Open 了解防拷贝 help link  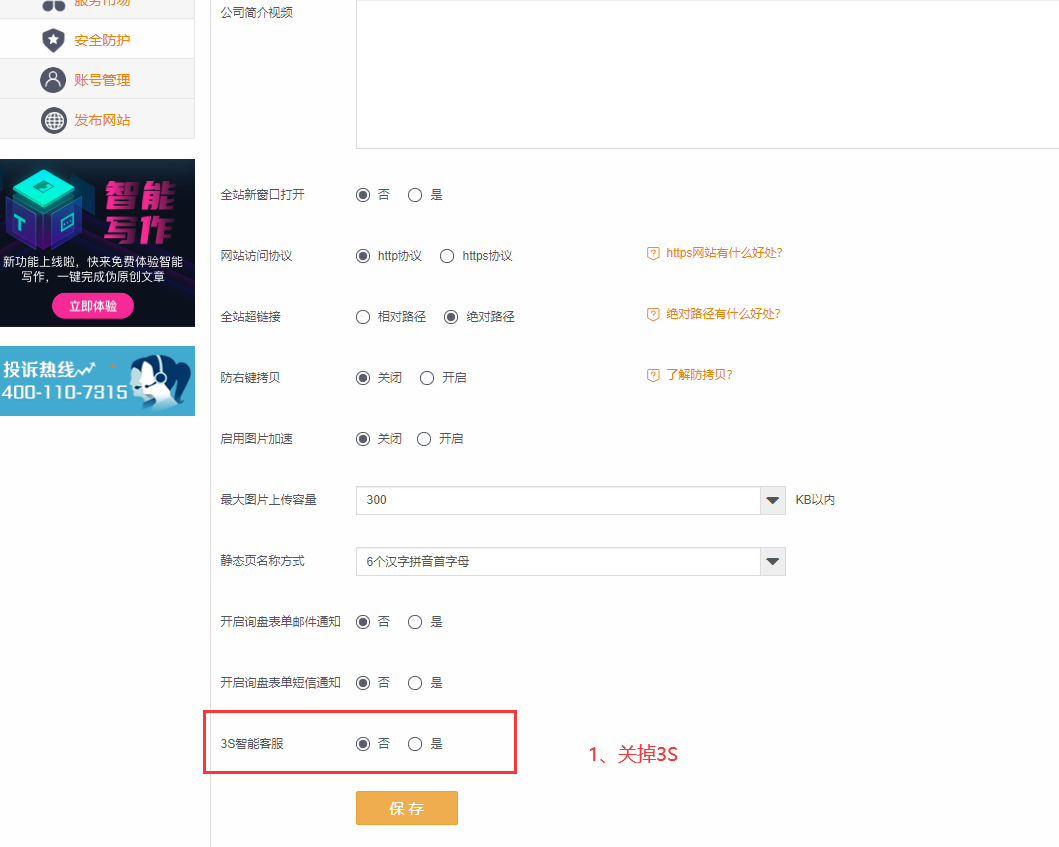pos(699,375)
